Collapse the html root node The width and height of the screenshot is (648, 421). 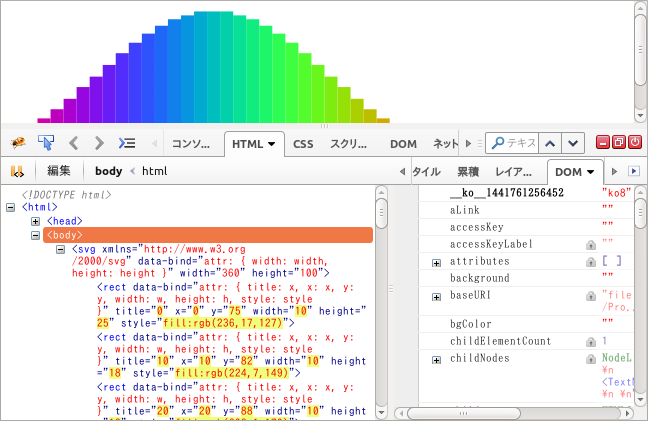coord(10,207)
